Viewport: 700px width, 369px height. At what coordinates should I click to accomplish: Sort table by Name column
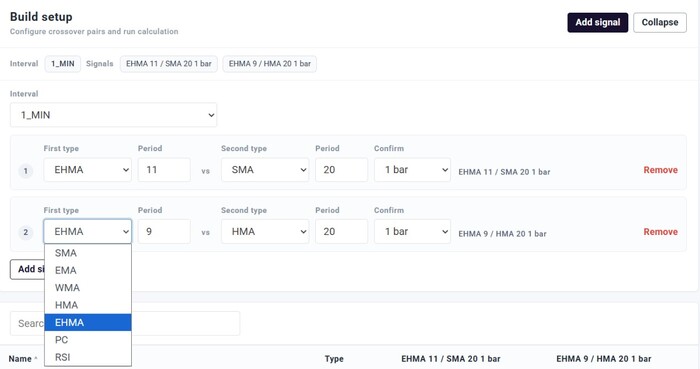23,359
